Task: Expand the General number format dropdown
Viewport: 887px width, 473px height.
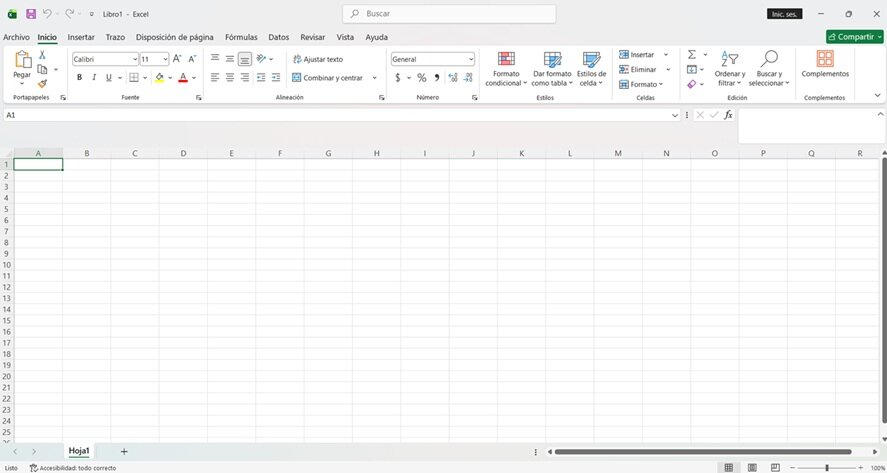Action: coord(433,59)
